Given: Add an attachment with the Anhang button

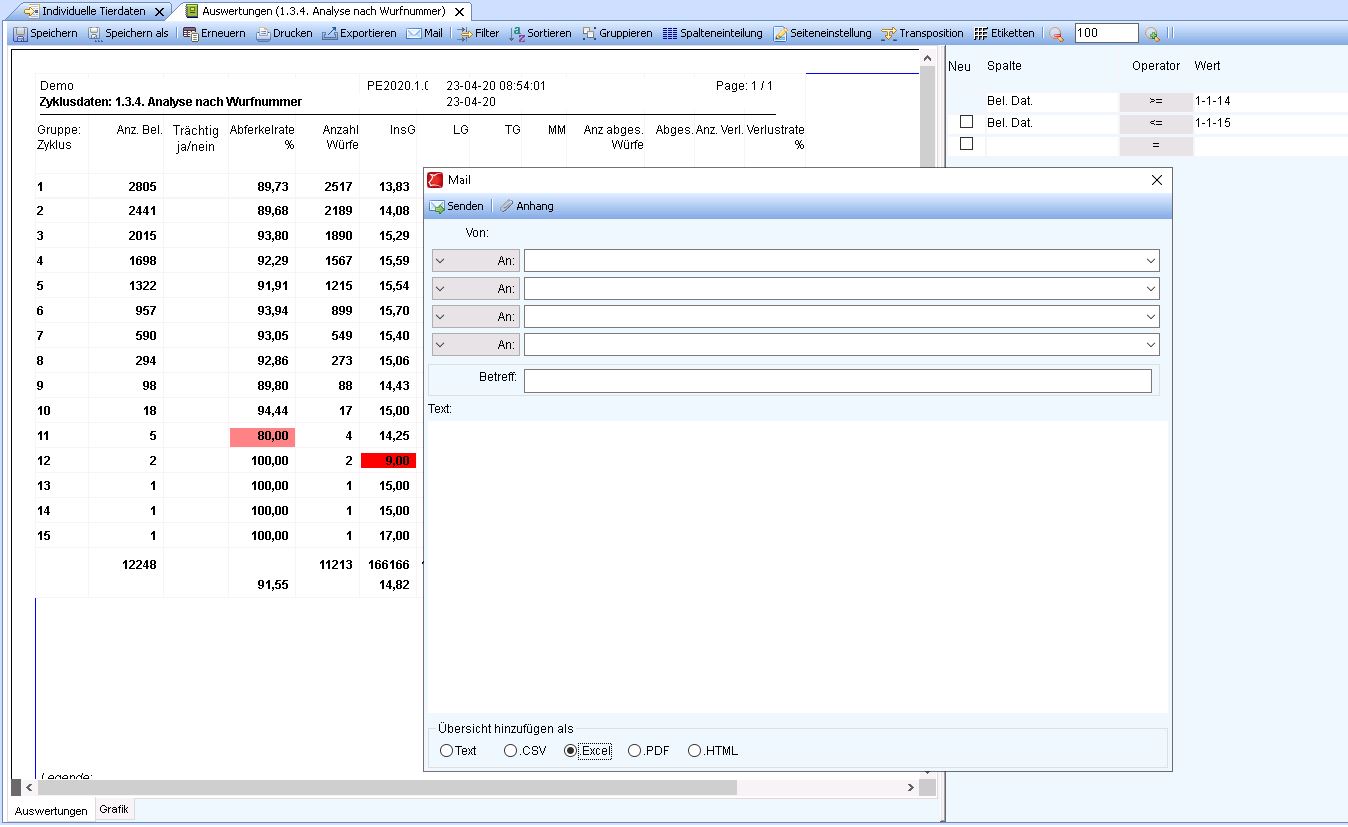Looking at the screenshot, I should pos(526,206).
